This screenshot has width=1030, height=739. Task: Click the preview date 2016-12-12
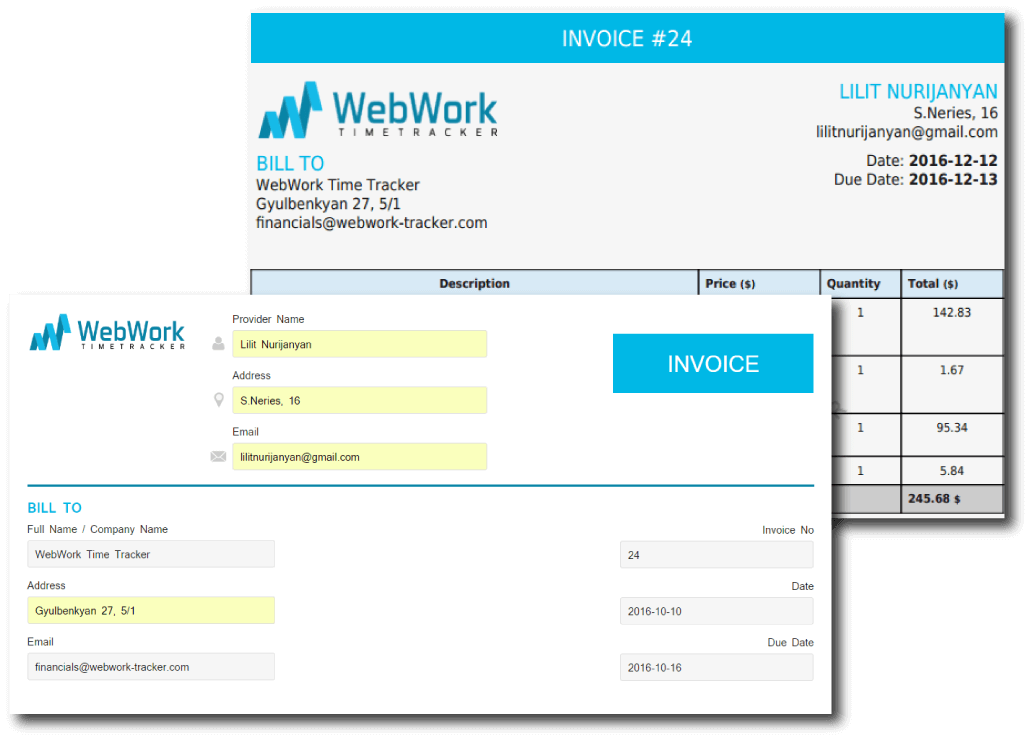(953, 161)
